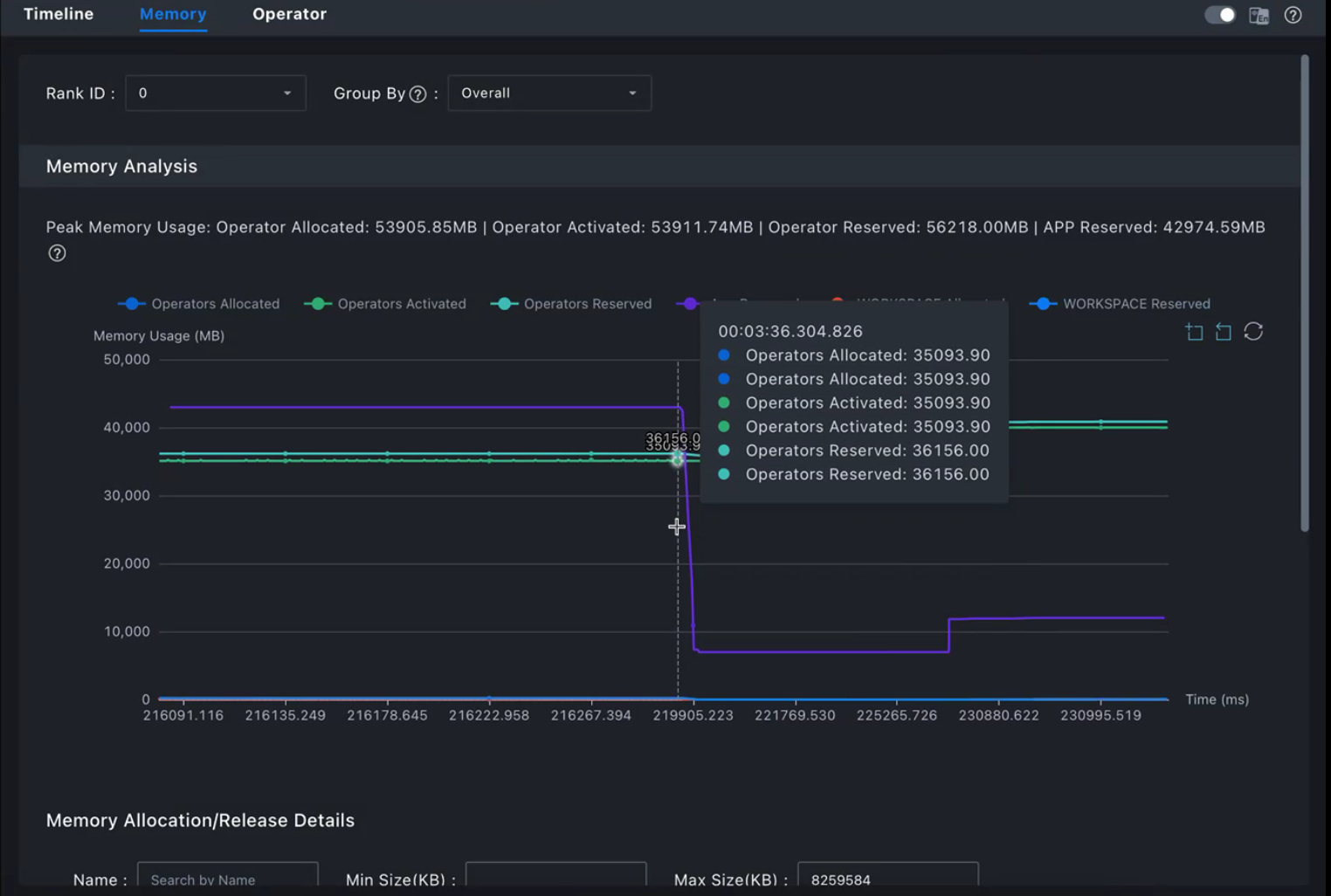
Task: Toggle WORKSPACE Reserved legend series
Action: [x=1121, y=304]
